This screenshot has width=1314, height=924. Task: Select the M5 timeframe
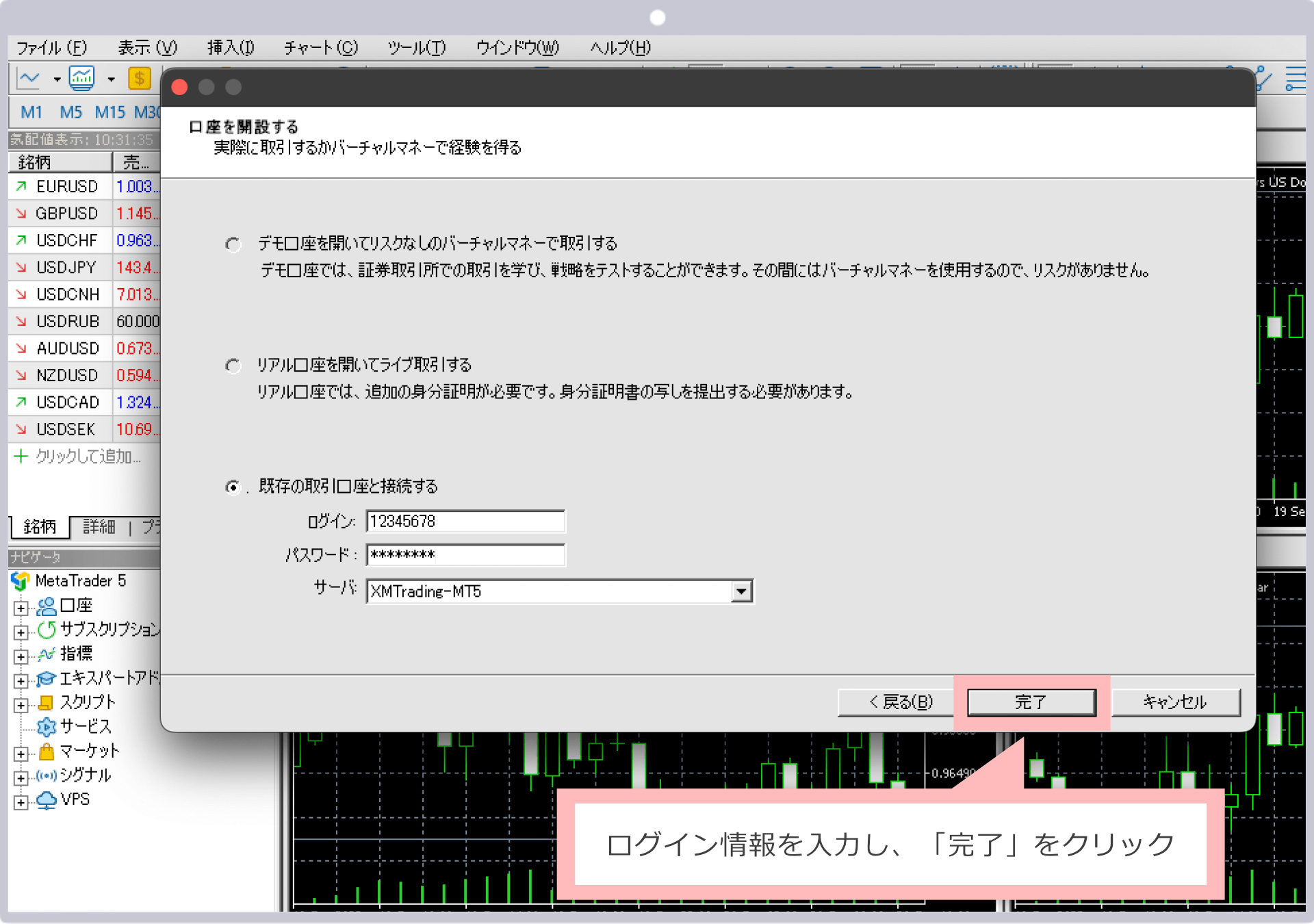pyautogui.click(x=70, y=112)
